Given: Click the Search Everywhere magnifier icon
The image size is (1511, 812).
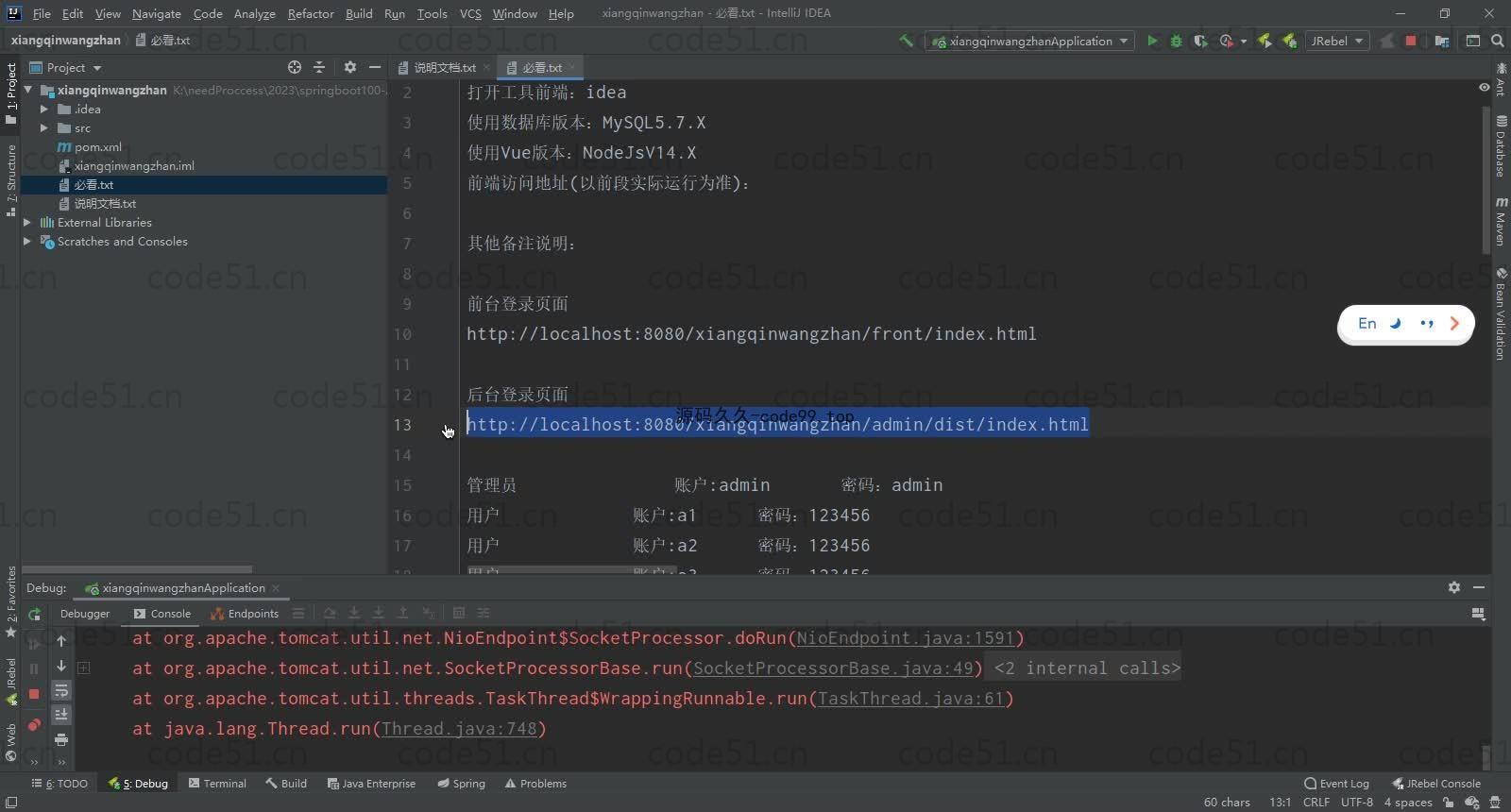Looking at the screenshot, I should tap(1497, 41).
